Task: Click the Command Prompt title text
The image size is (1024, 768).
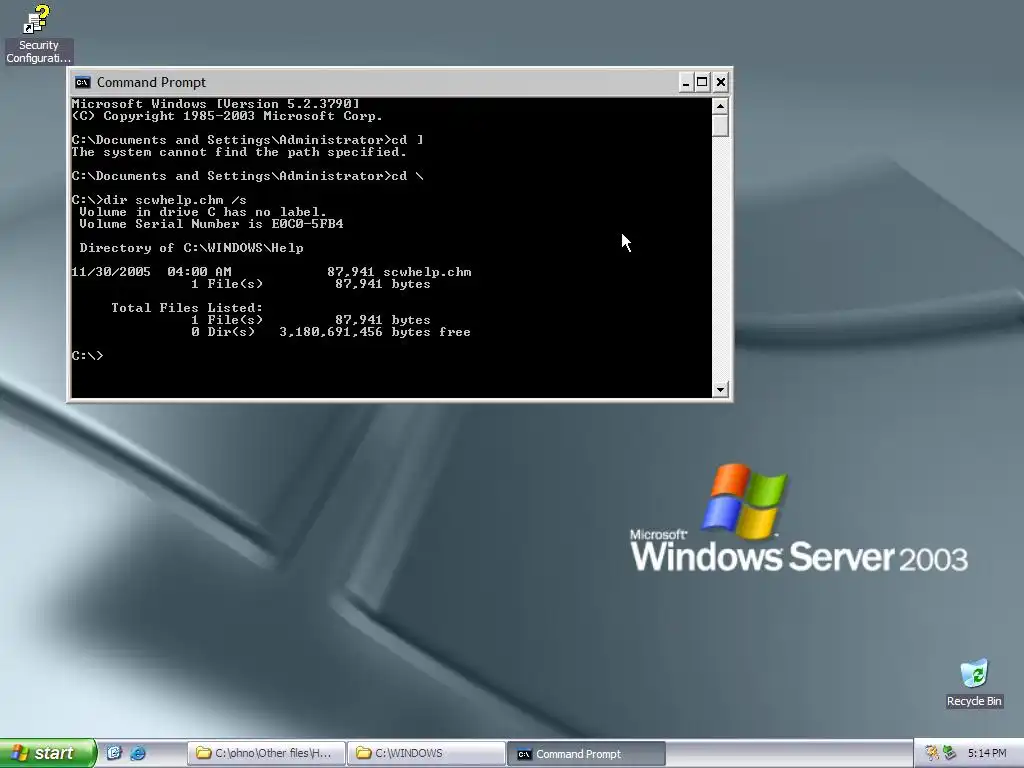Action: click(x=152, y=82)
